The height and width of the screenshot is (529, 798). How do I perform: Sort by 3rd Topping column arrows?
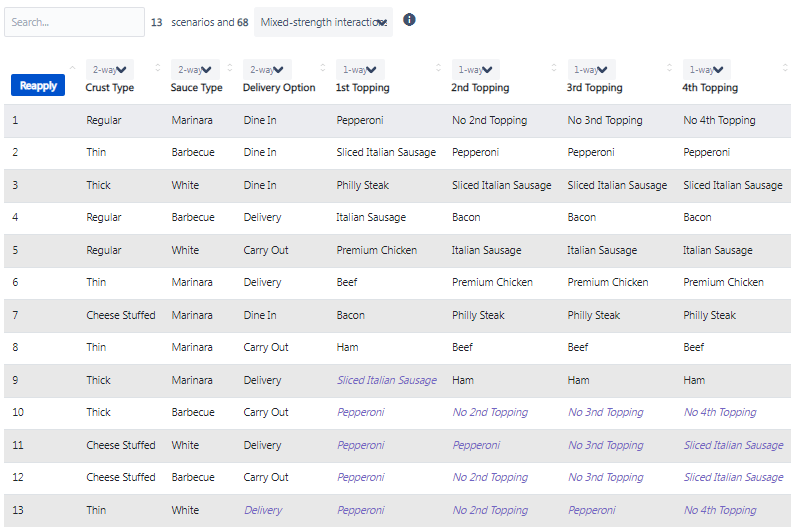click(x=669, y=68)
